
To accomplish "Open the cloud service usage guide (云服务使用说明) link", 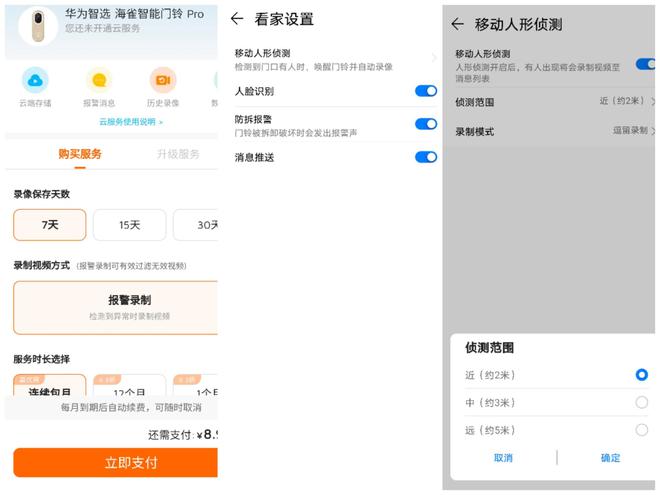I will [131, 122].
